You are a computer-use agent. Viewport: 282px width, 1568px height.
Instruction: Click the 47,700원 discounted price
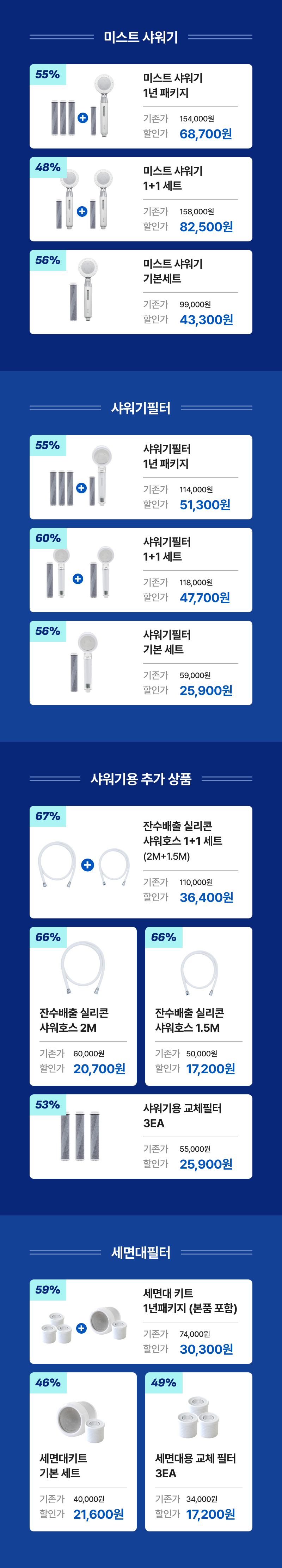pos(204,598)
